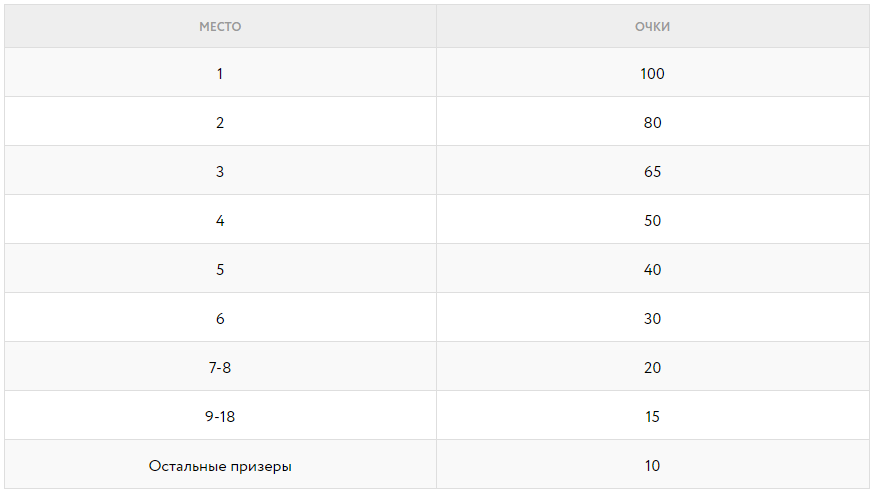This screenshot has height=493, width=874.
Task: Select the 9-18 place cell
Action: click(x=220, y=417)
